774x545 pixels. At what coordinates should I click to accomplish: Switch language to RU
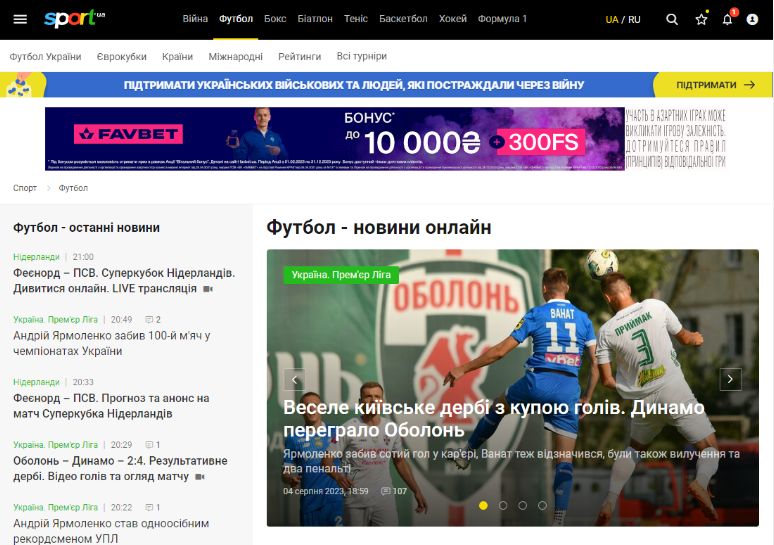coord(634,19)
